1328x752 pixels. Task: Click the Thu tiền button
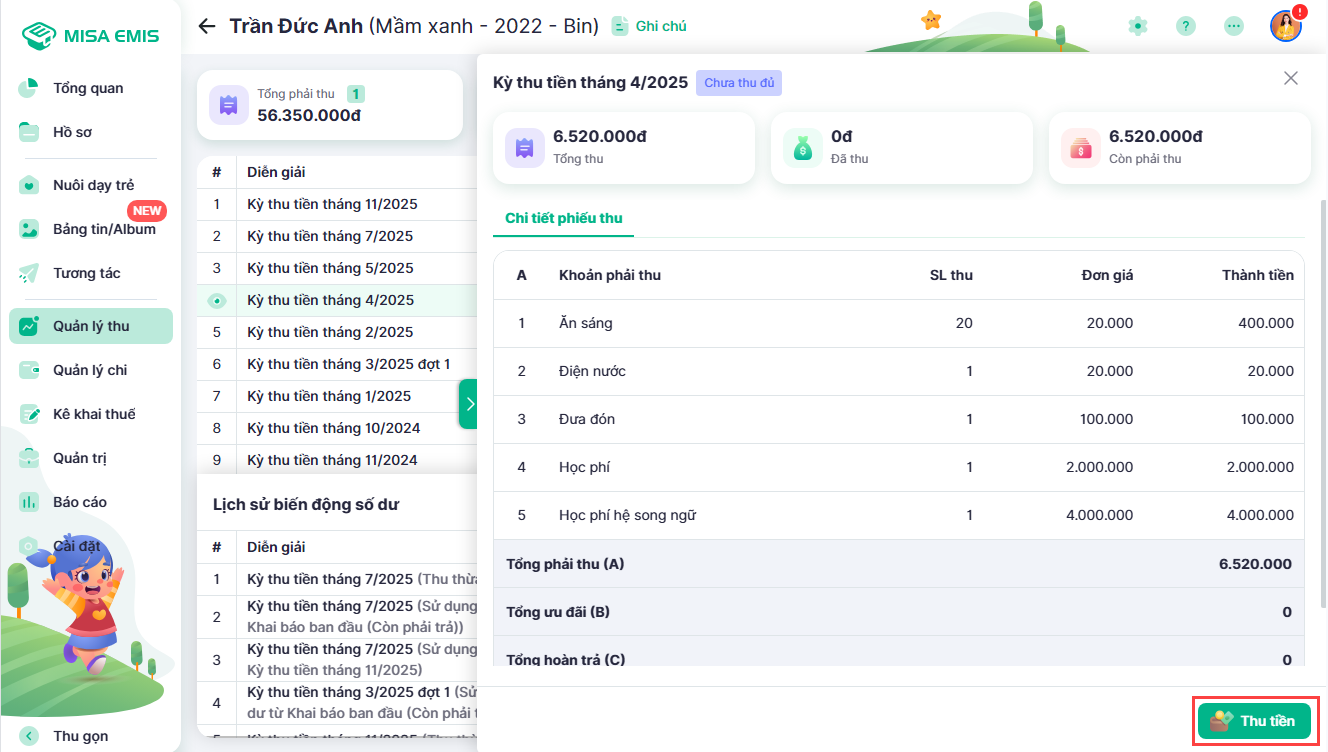point(1254,720)
